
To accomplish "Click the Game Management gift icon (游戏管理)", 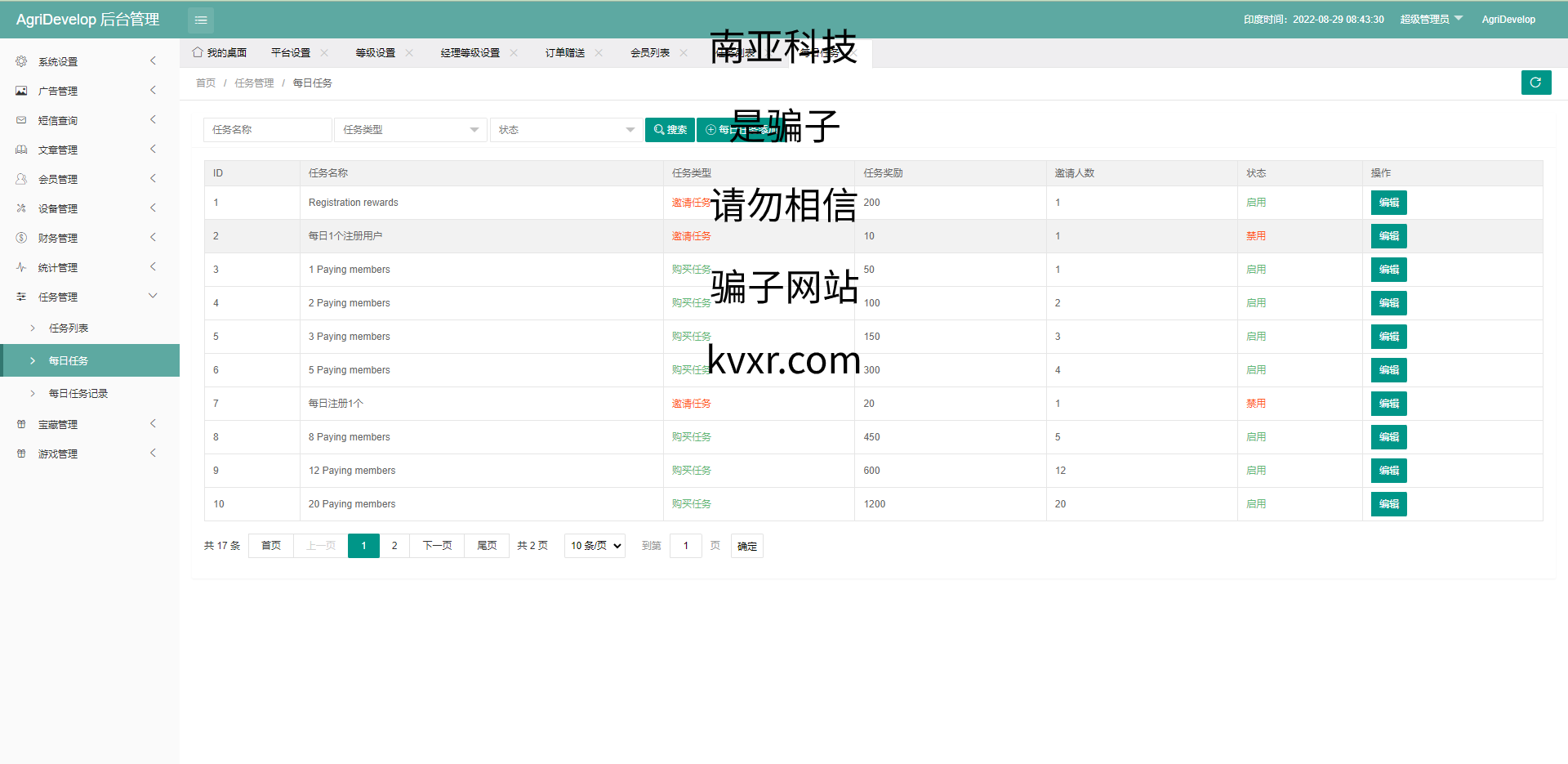I will pos(21,453).
